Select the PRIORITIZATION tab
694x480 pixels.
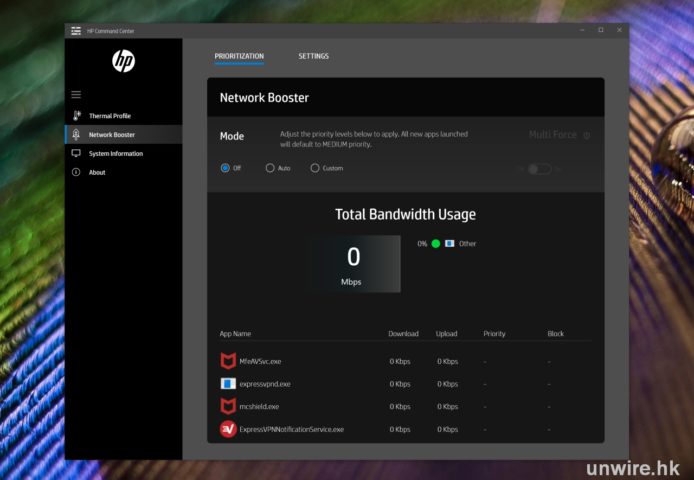[x=239, y=56]
